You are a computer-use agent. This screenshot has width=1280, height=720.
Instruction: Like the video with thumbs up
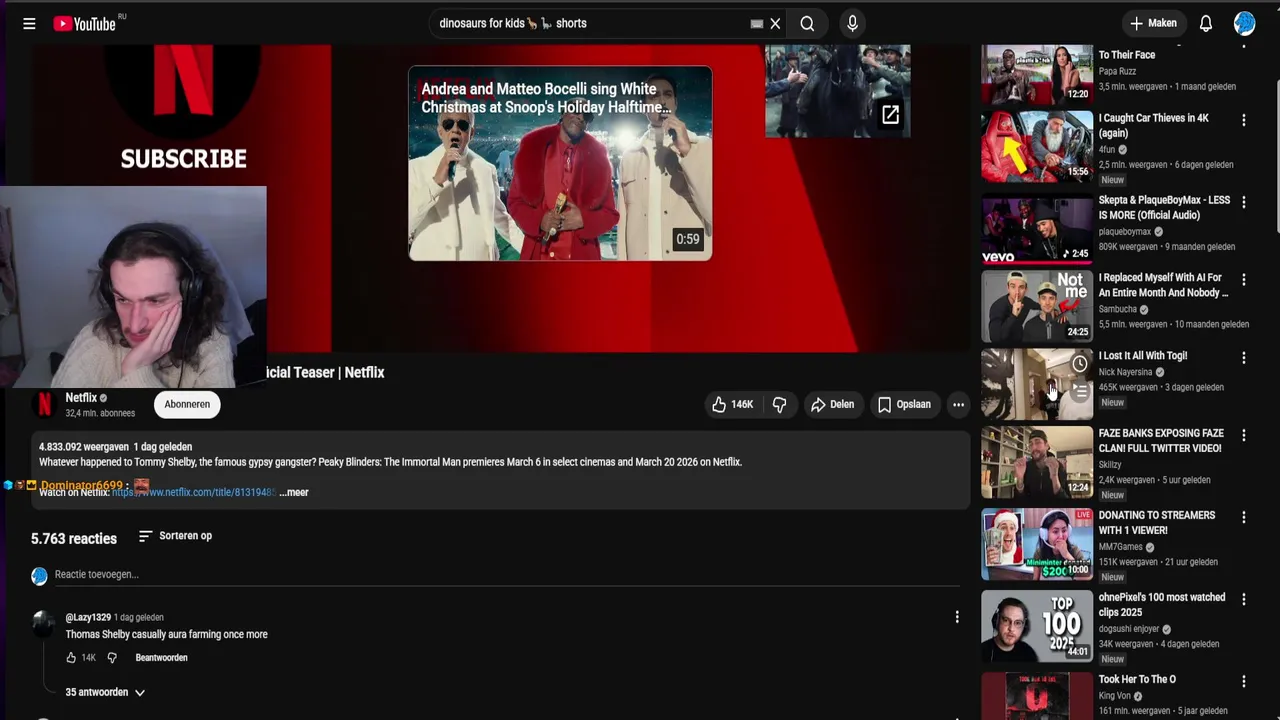[x=732, y=404]
